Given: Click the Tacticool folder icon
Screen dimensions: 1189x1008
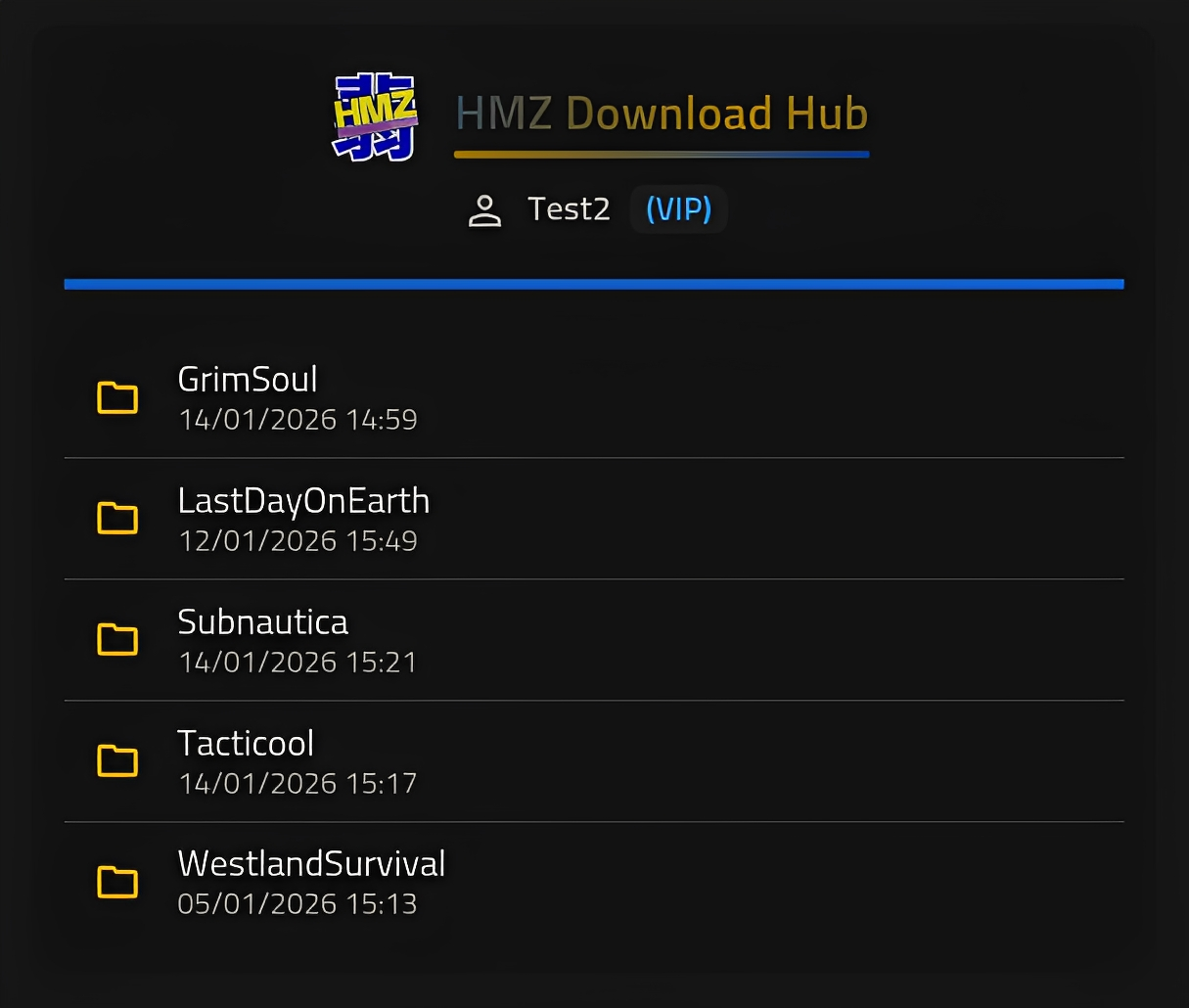Looking at the screenshot, I should [x=117, y=761].
